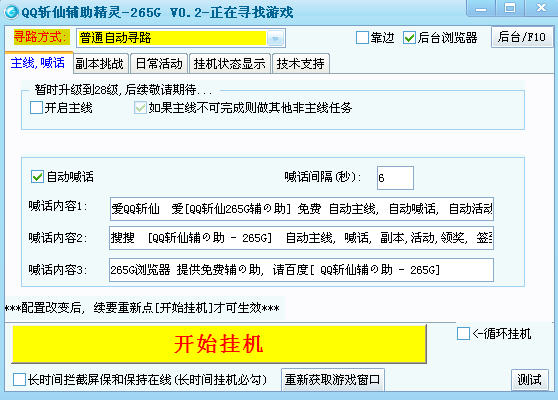Click the 喊话内容2 text field

click(301, 238)
